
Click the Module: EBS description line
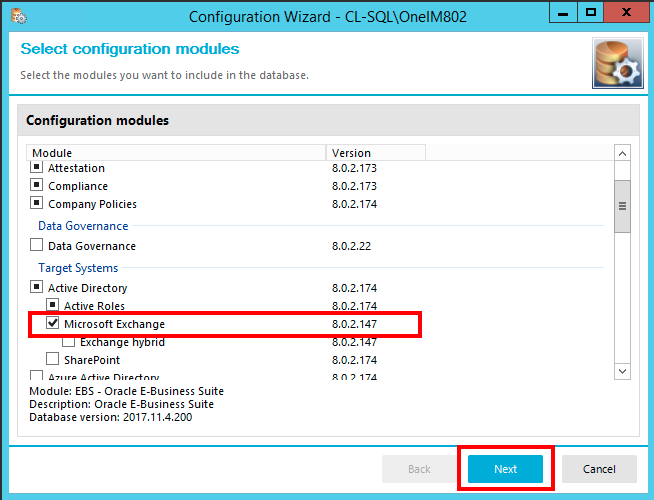[126, 391]
